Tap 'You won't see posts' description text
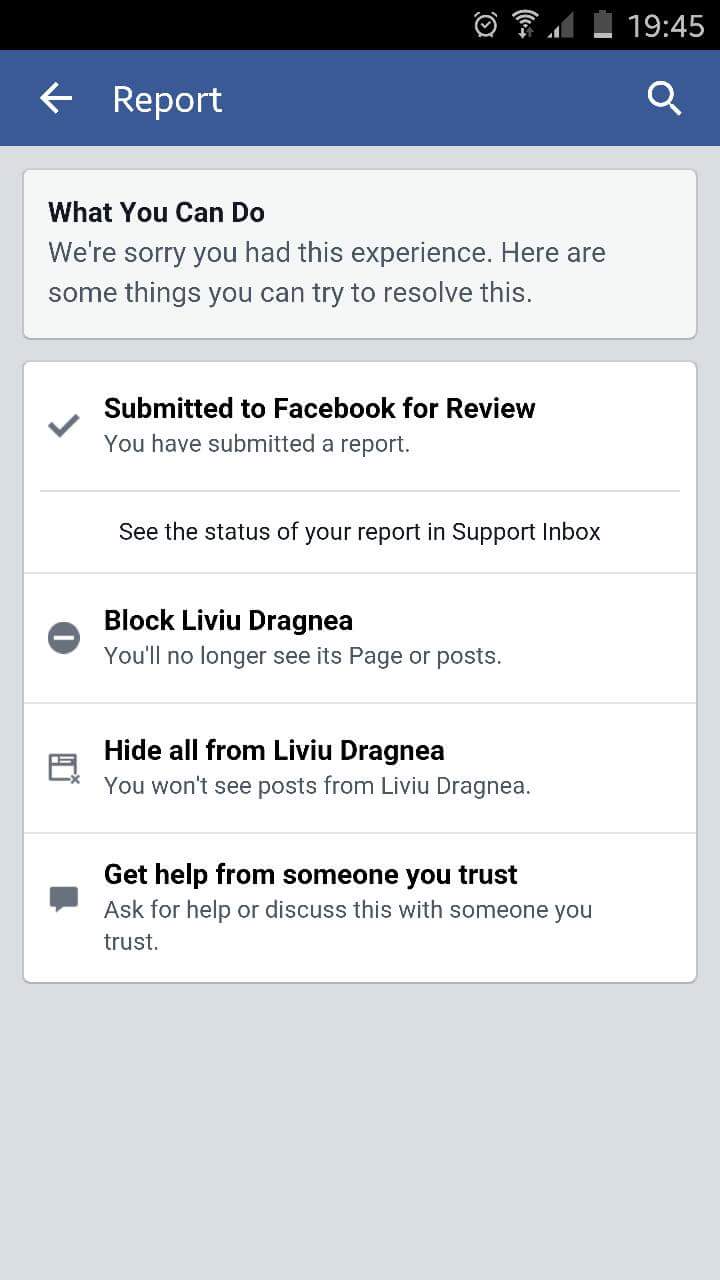Image resolution: width=720 pixels, height=1280 pixels. pyautogui.click(x=317, y=786)
